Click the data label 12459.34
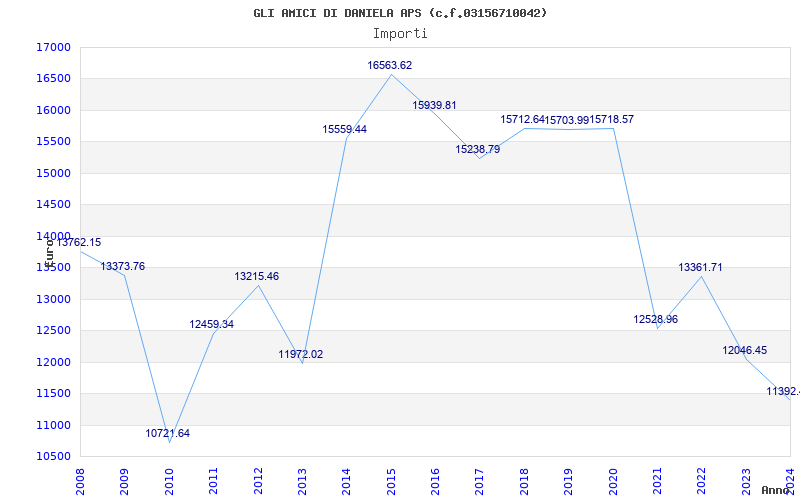 pyautogui.click(x=212, y=324)
